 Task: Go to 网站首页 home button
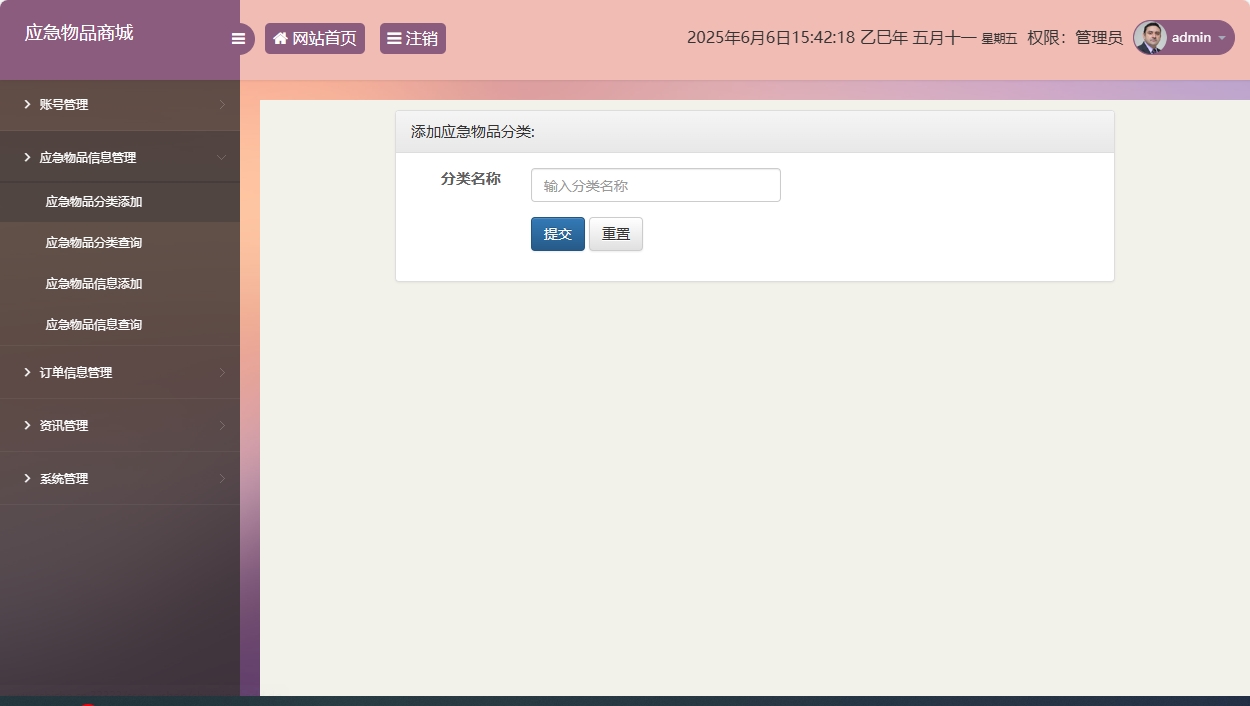click(315, 38)
